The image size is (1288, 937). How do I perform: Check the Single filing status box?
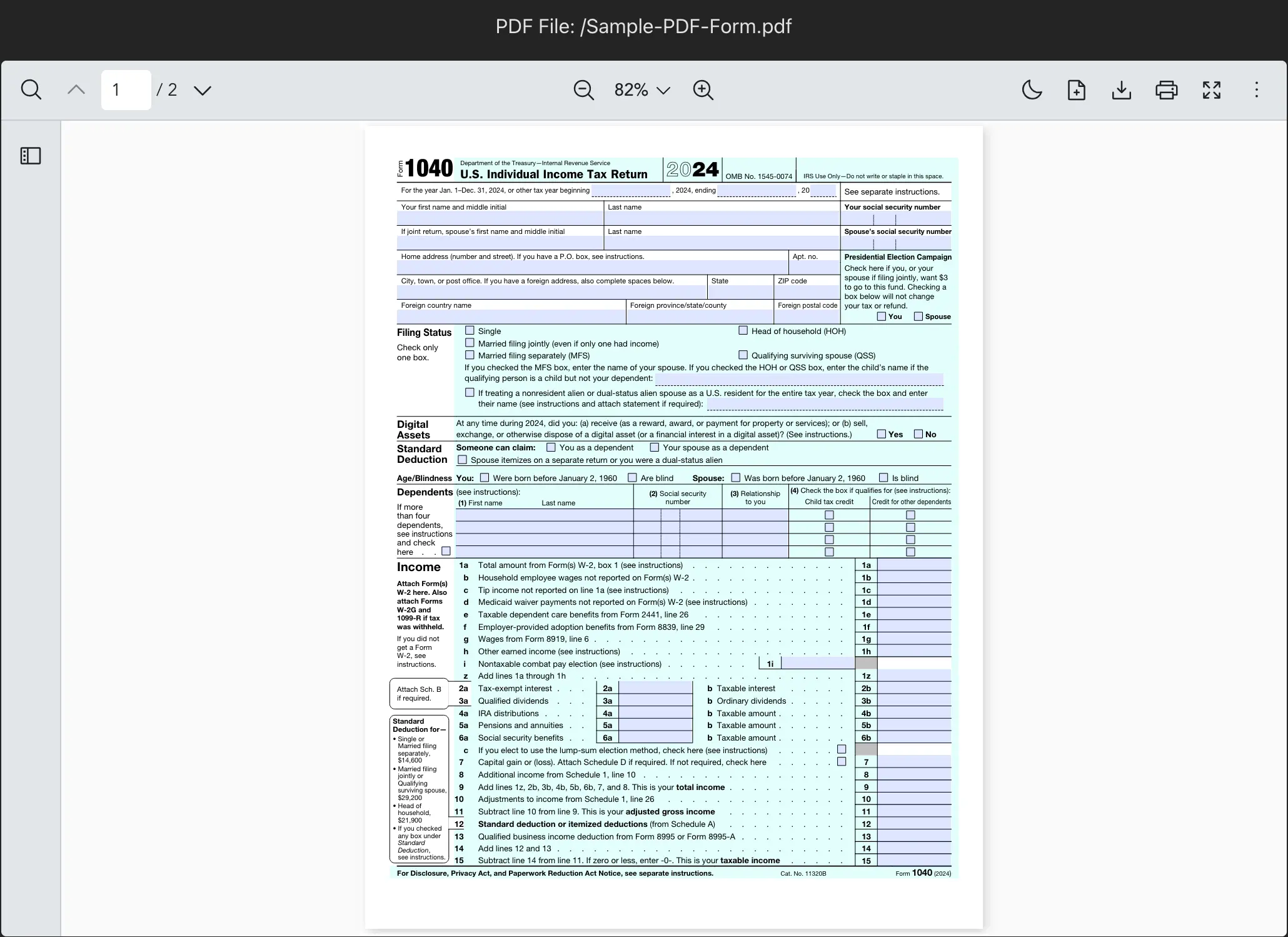pos(470,330)
